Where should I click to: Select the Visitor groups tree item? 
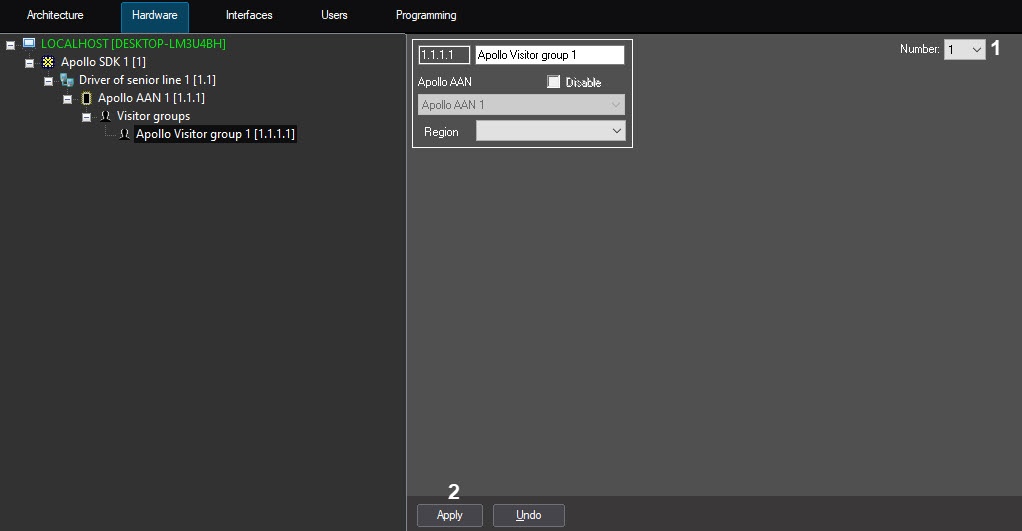(x=153, y=116)
